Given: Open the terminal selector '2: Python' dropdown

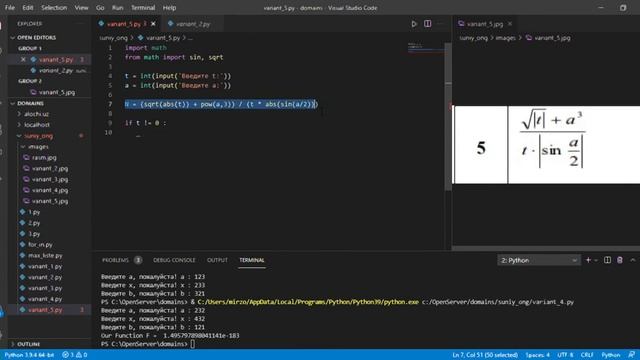Looking at the screenshot, I should tap(539, 260).
